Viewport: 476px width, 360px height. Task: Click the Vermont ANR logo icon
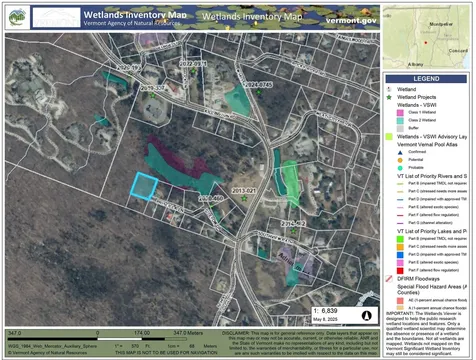point(17,17)
